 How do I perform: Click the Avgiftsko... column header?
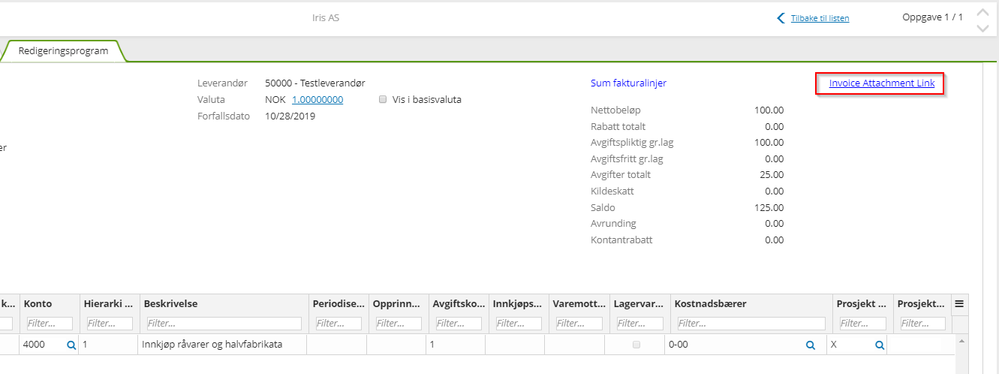[459, 305]
